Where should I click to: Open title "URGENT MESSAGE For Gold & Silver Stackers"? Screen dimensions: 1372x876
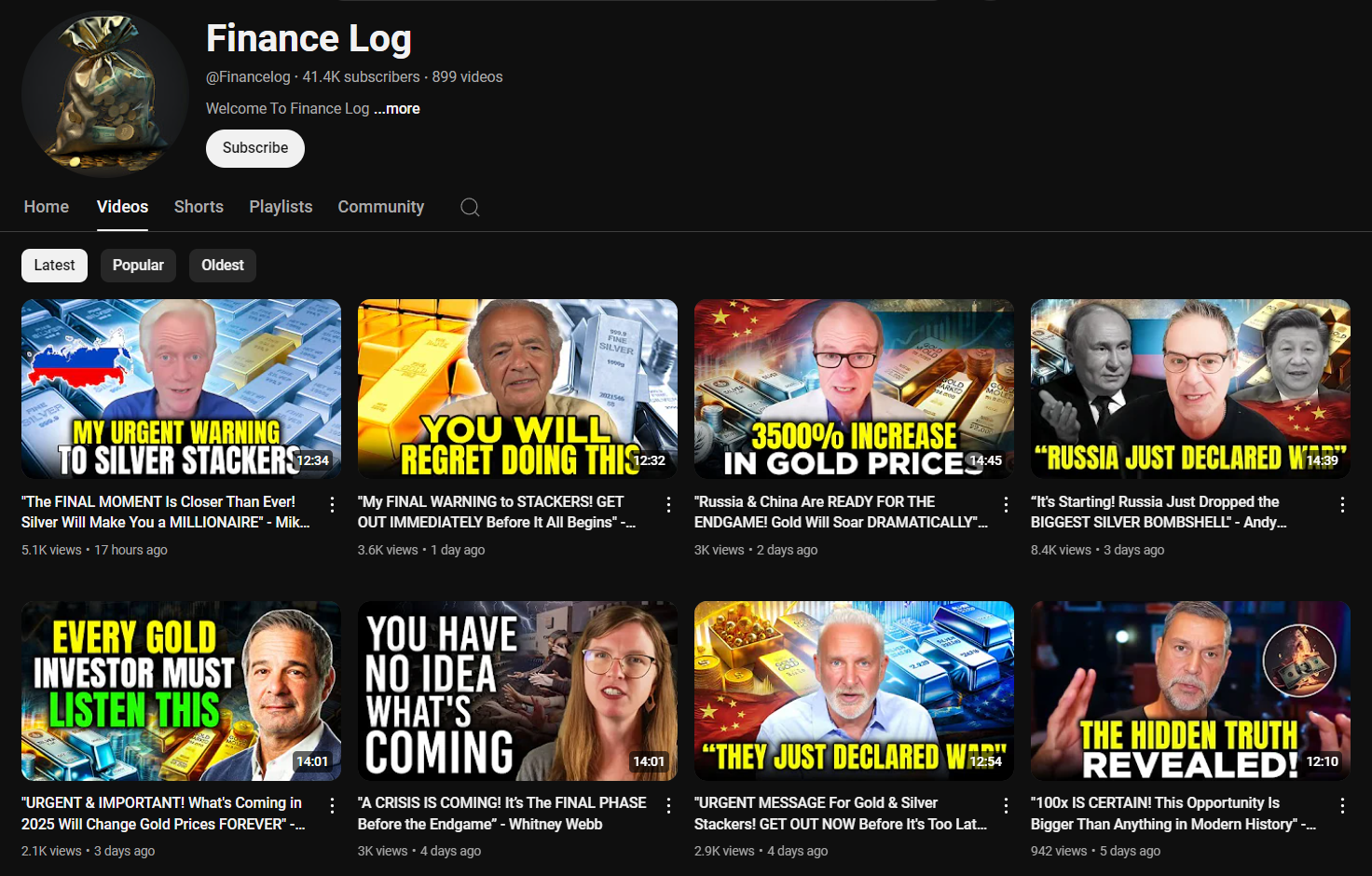841,814
